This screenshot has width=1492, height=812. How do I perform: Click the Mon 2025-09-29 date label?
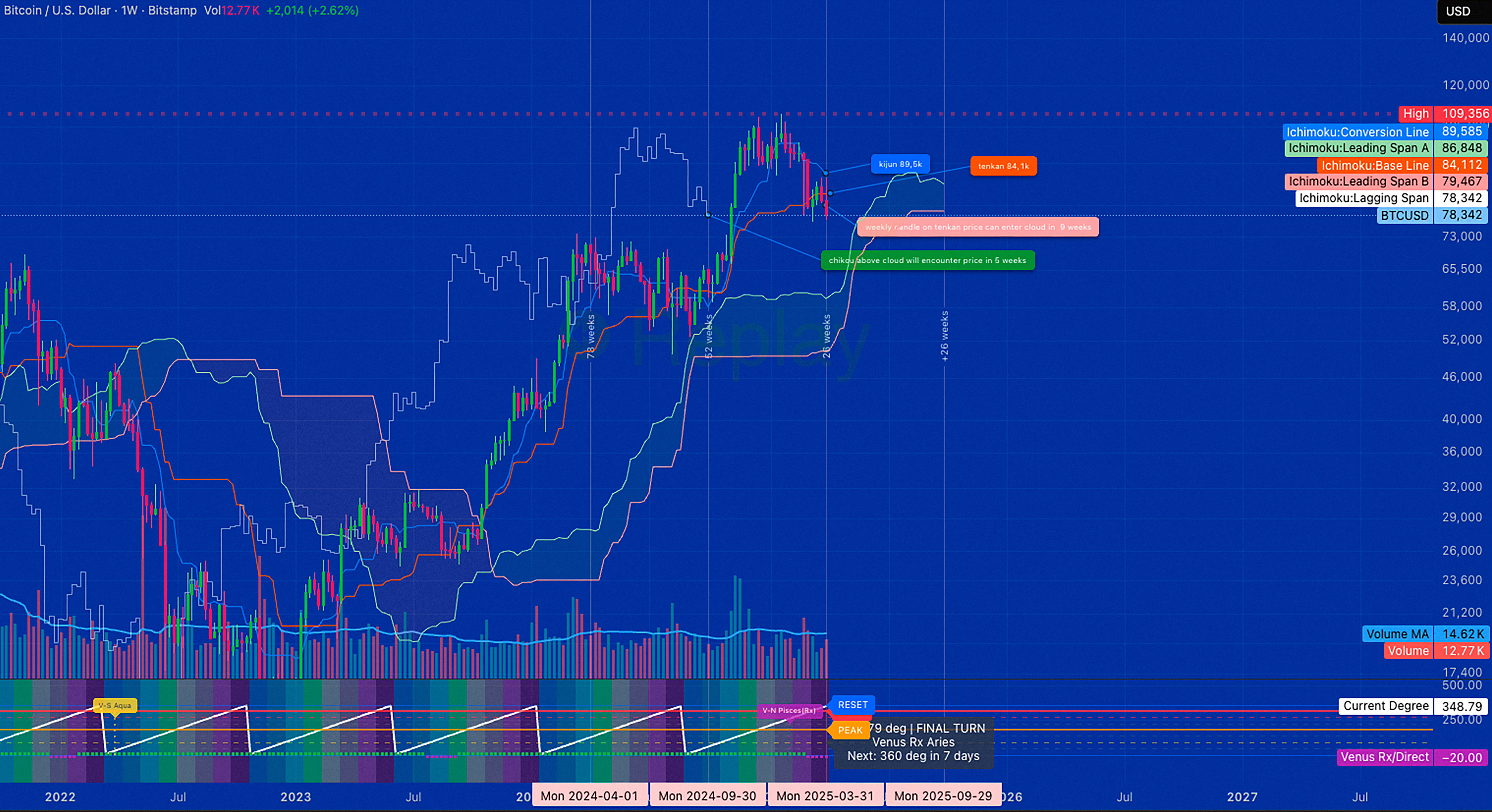click(943, 796)
